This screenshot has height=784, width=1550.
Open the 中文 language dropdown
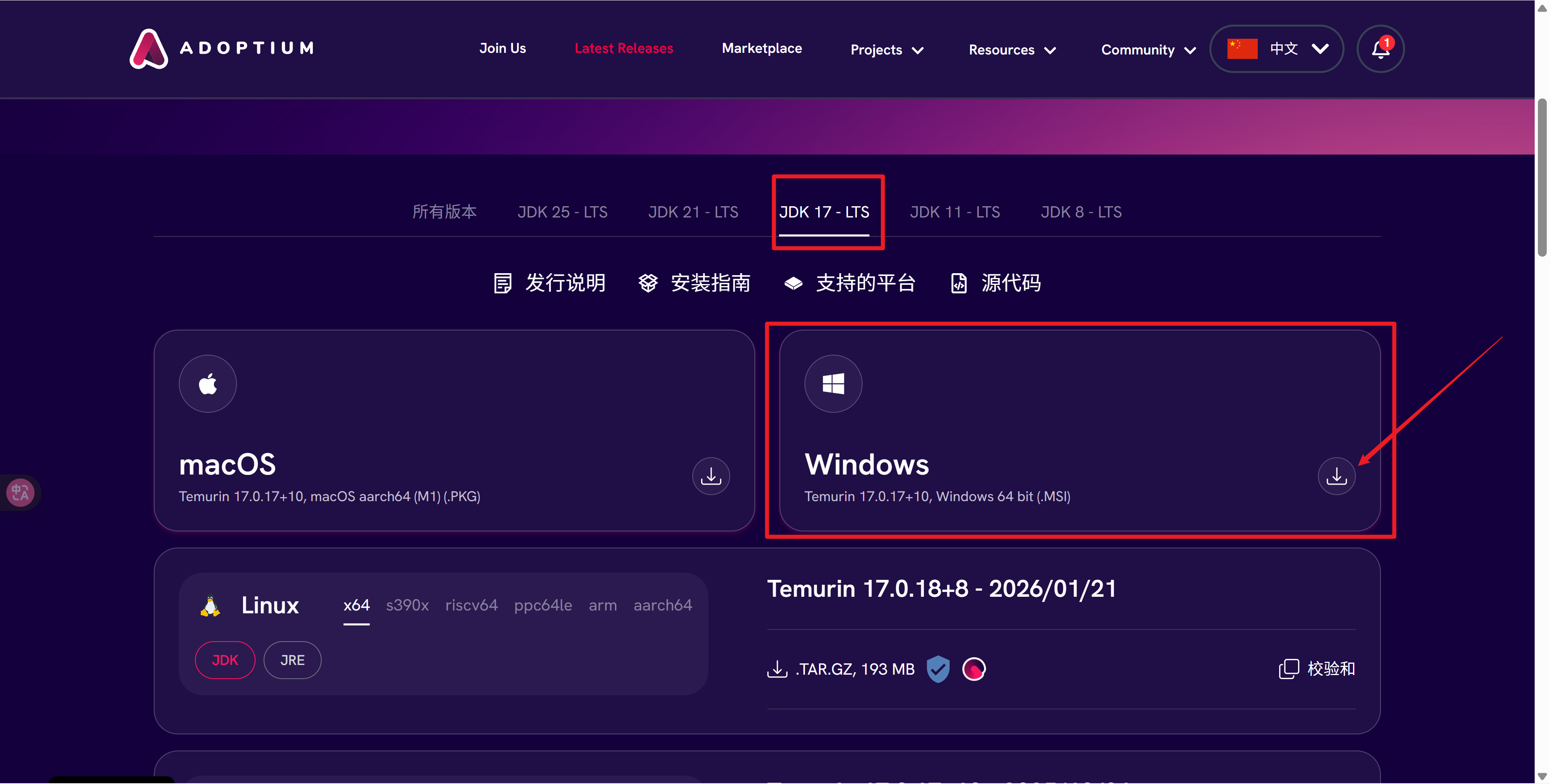pyautogui.click(x=1276, y=49)
